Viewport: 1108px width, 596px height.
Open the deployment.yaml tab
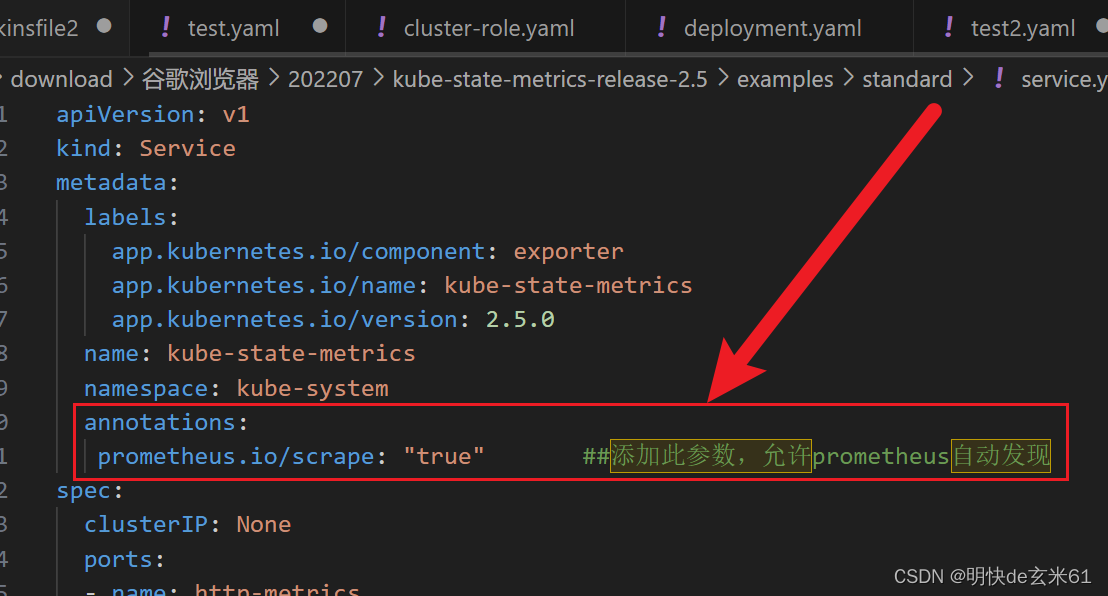(x=772, y=28)
